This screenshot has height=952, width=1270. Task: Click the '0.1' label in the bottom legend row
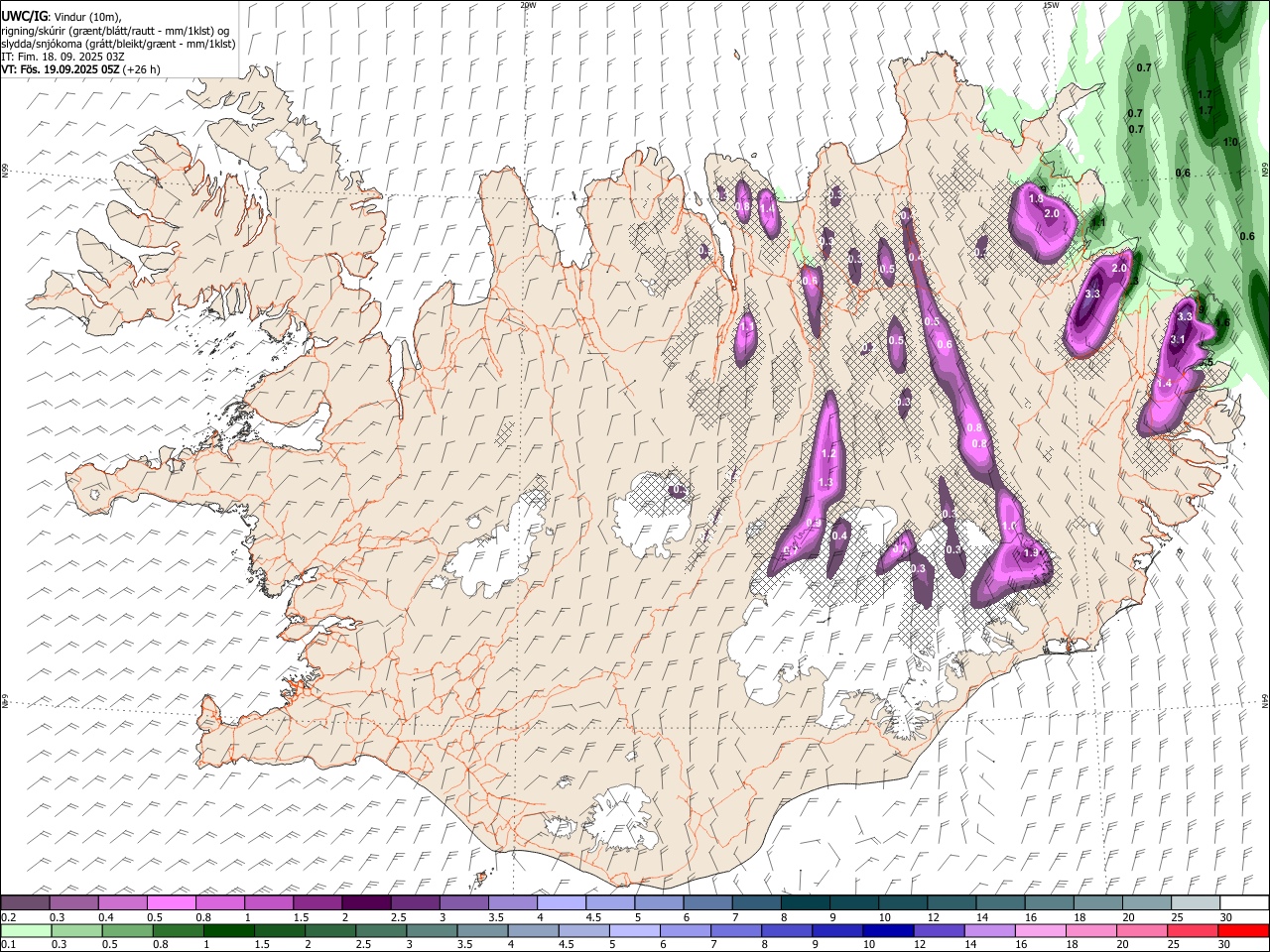click(9, 944)
